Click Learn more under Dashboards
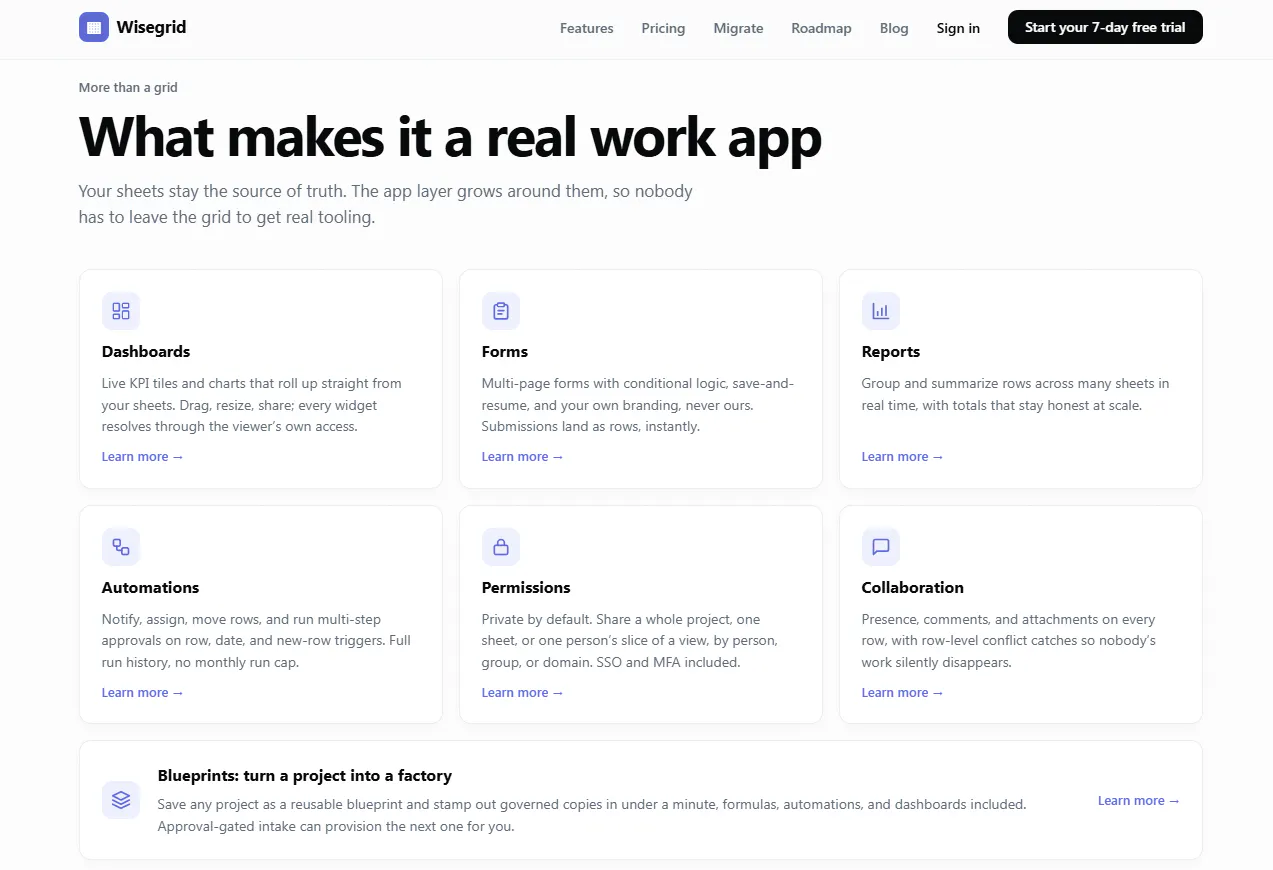 [143, 457]
